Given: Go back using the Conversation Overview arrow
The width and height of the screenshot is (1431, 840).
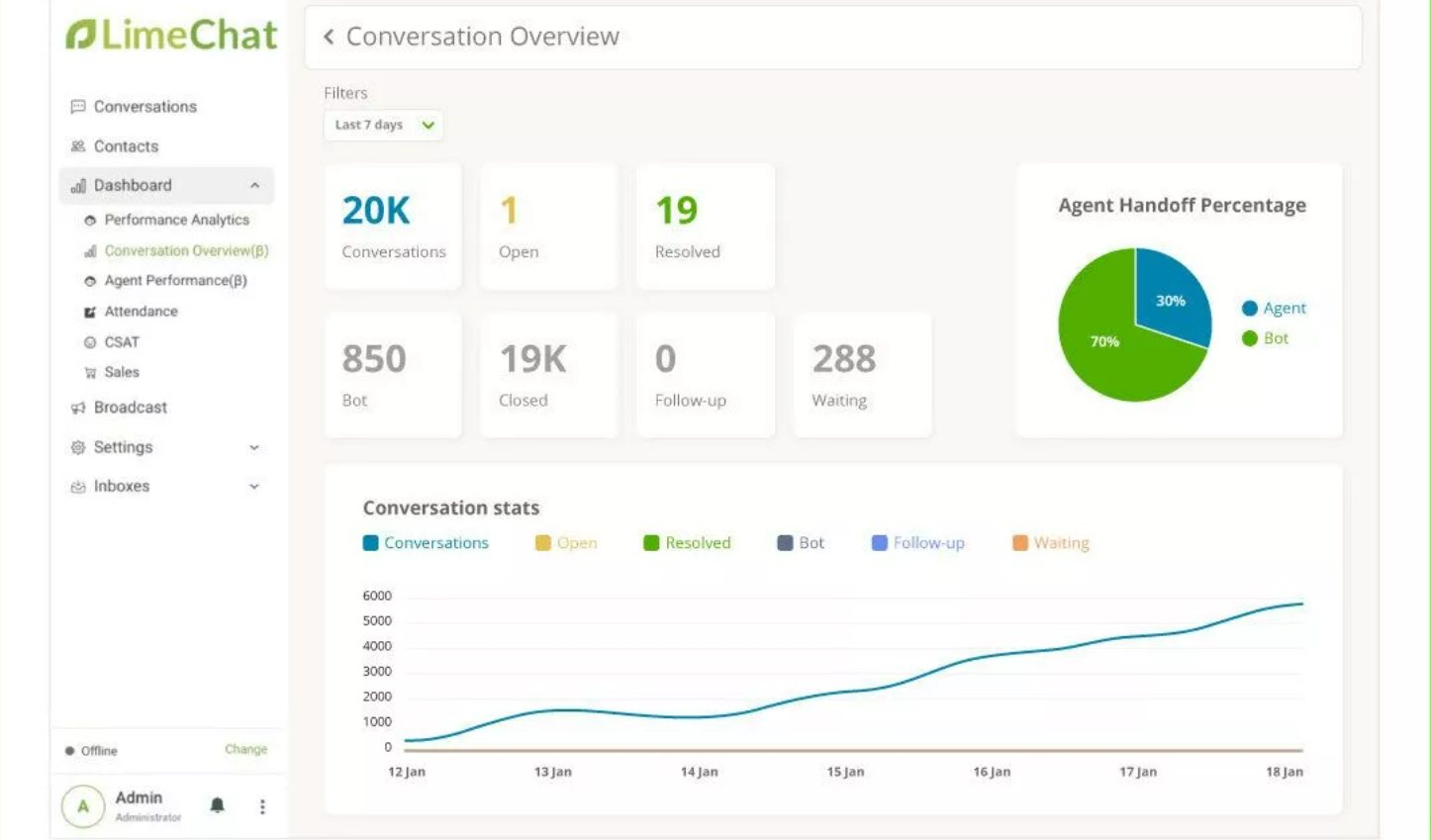Looking at the screenshot, I should [329, 37].
